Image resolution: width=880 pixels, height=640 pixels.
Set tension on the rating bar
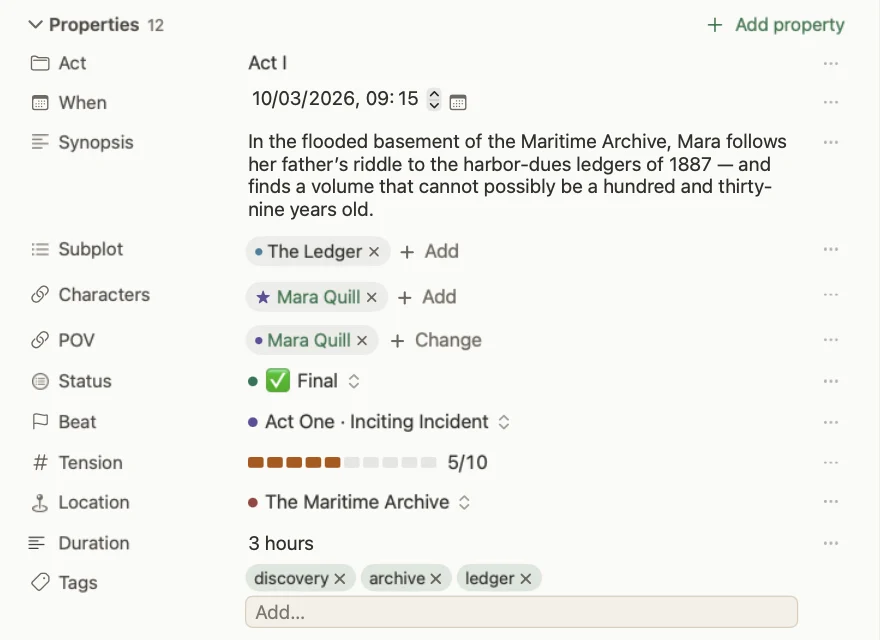click(x=342, y=463)
